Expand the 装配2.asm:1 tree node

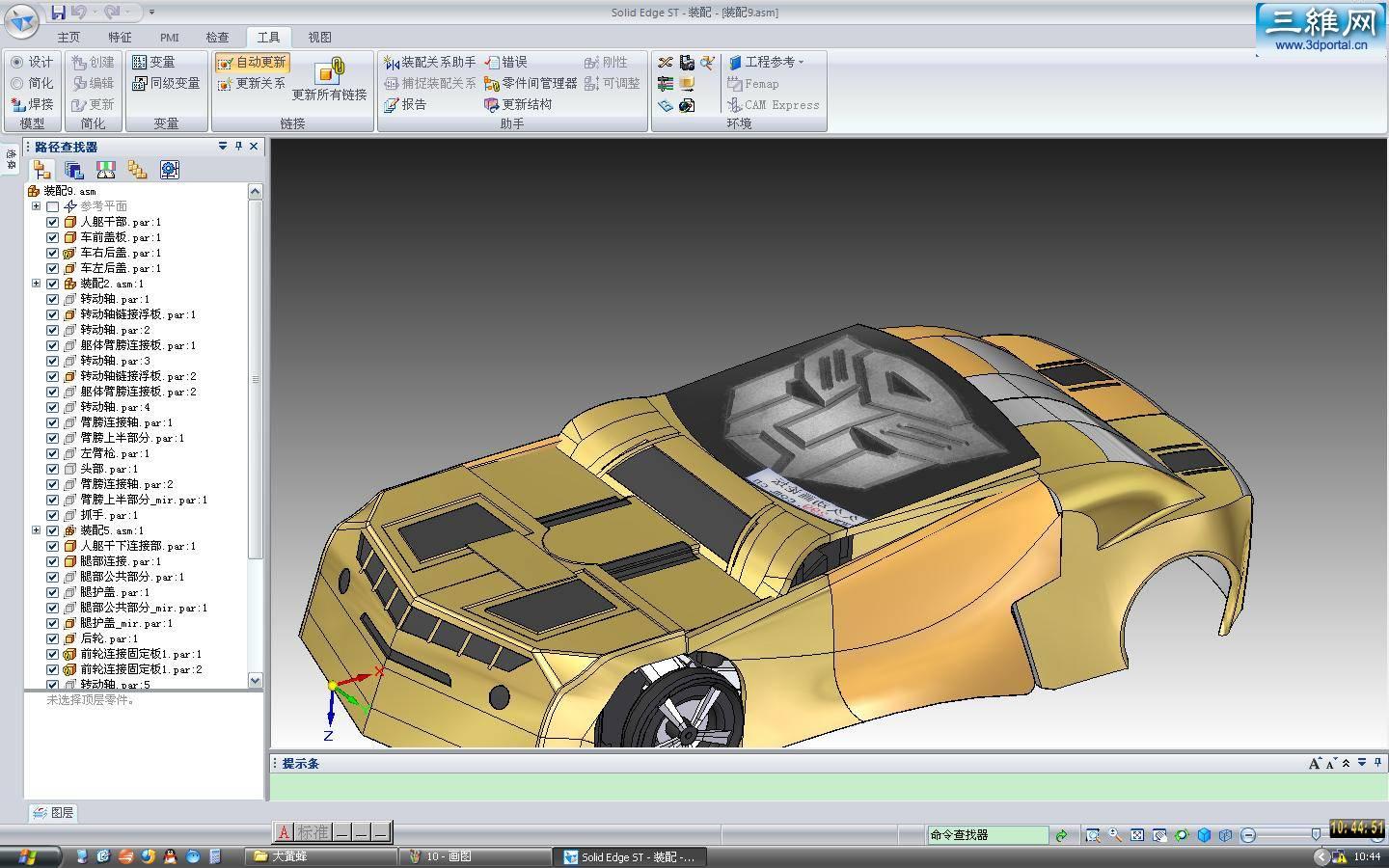pyautogui.click(x=37, y=284)
